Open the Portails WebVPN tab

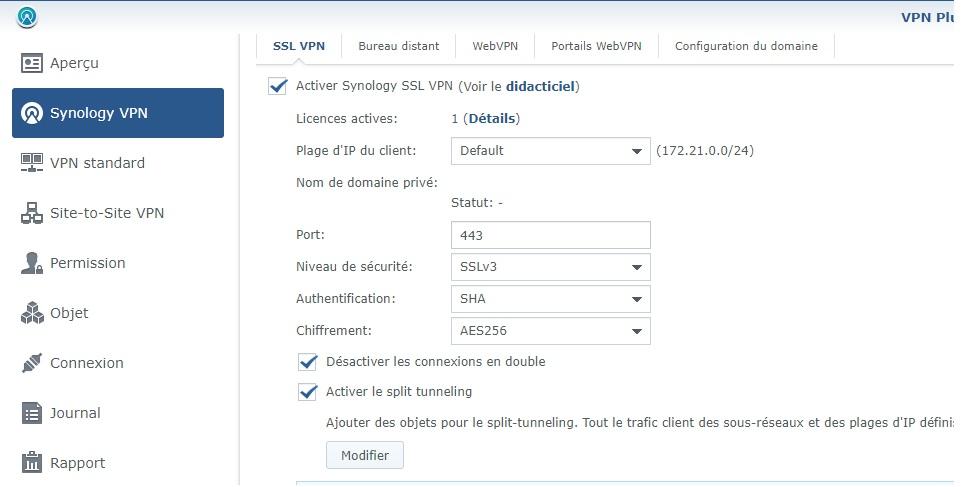click(x=596, y=46)
